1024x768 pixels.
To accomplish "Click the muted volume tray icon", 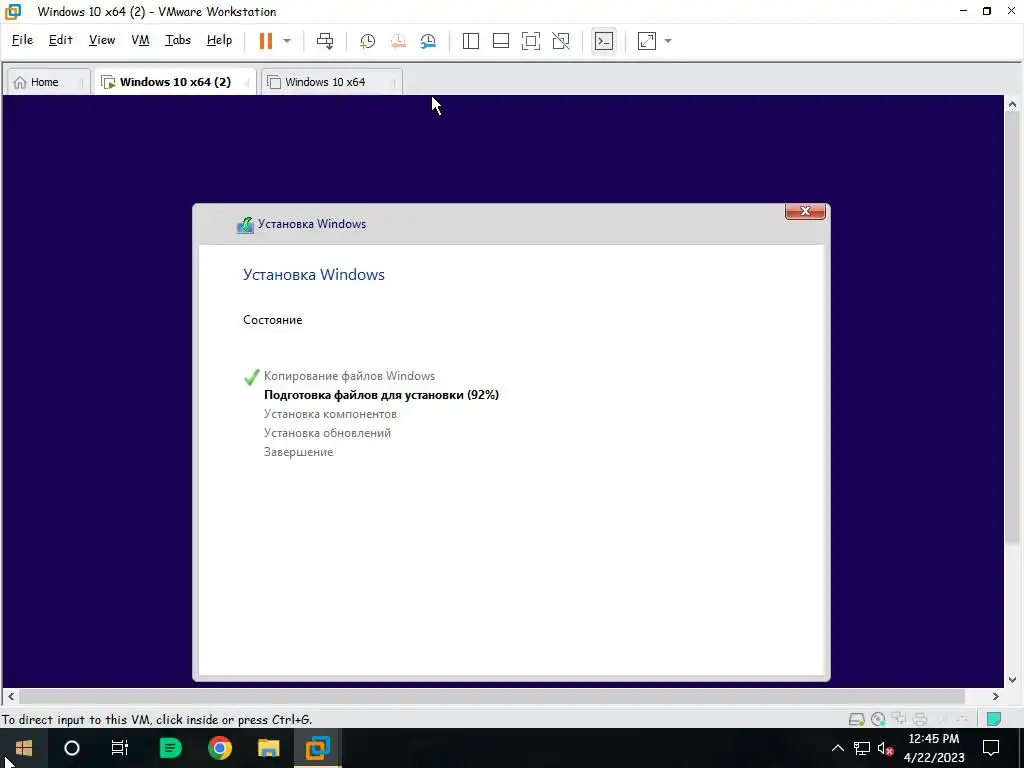I will pos(885,748).
